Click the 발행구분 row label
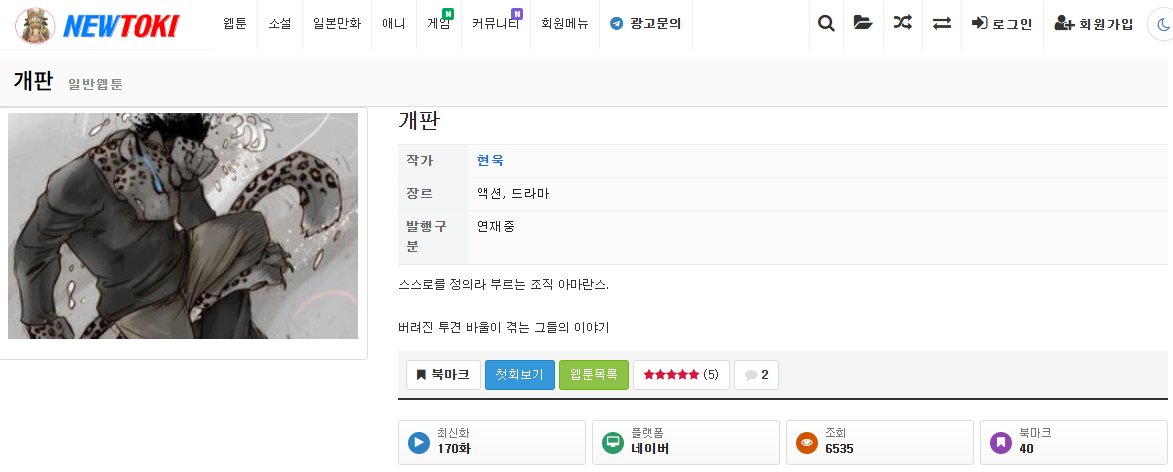Image resolution: width=1173 pixels, height=472 pixels. [x=426, y=236]
